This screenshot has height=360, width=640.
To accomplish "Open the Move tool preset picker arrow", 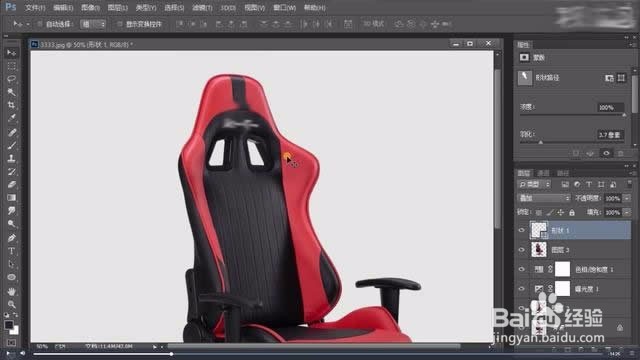I will [x=27, y=24].
